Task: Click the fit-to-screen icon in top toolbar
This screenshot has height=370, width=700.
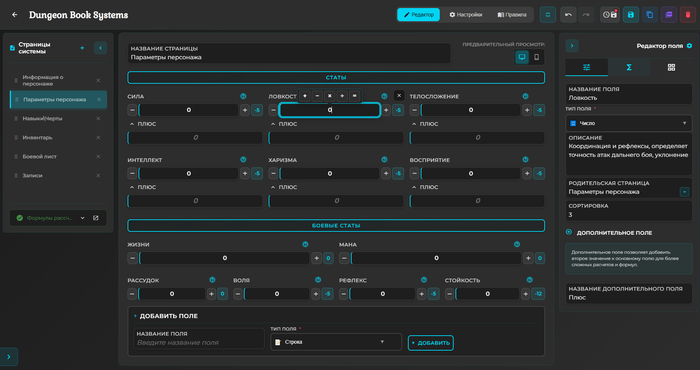Action: pos(548,15)
